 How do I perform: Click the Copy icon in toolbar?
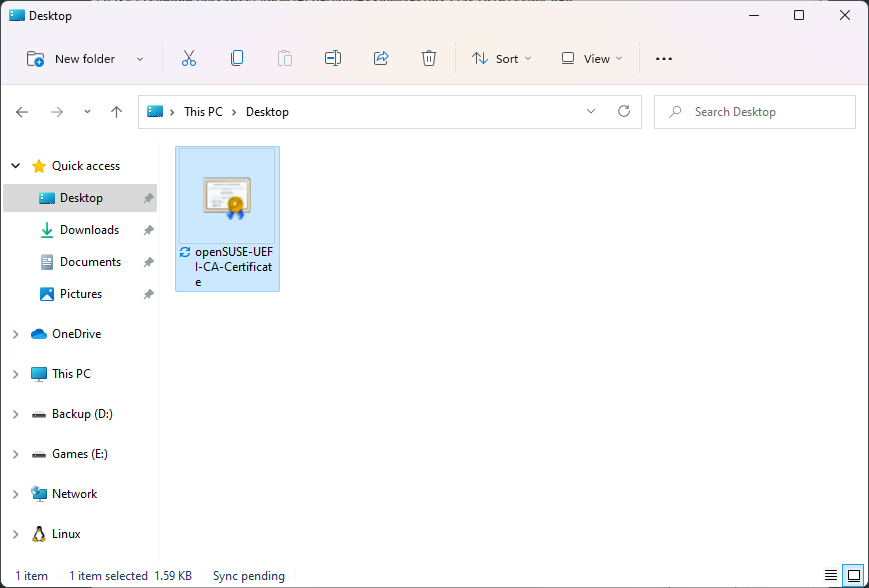237,59
